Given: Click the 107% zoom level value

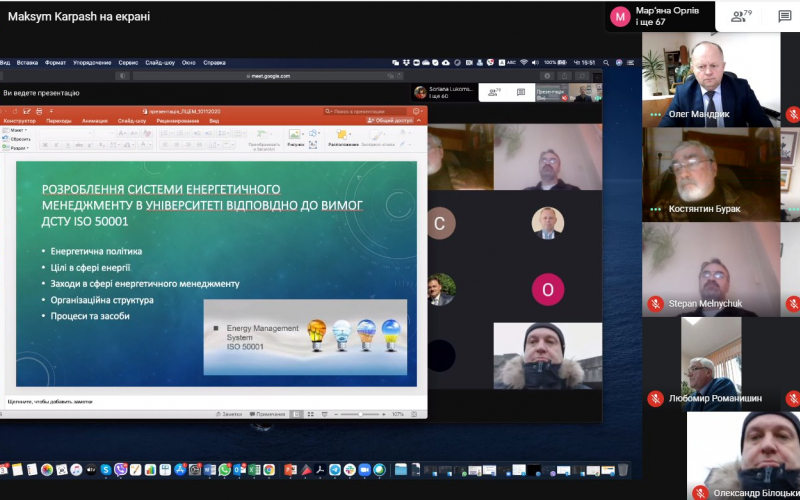Looking at the screenshot, I should point(397,414).
